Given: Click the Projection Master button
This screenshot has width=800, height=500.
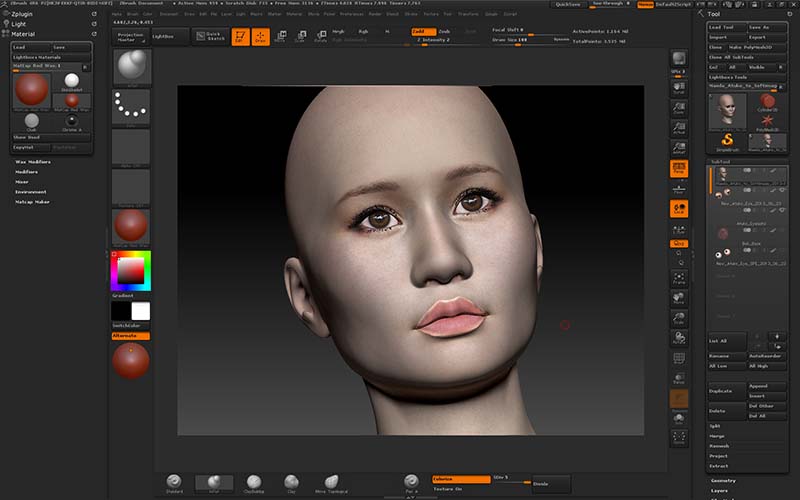Looking at the screenshot, I should (x=130, y=37).
